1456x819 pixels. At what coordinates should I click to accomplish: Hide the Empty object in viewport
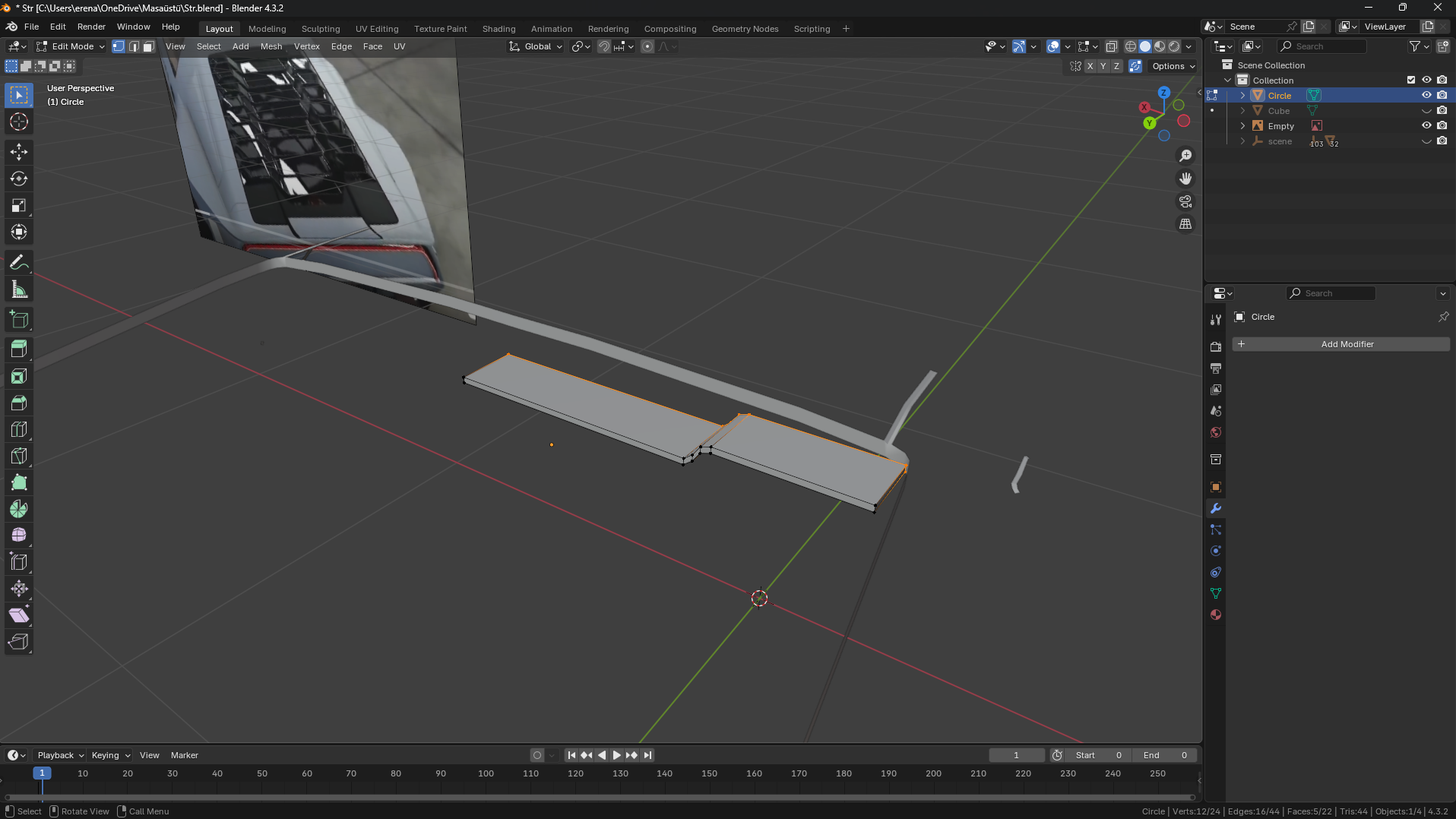click(1426, 125)
